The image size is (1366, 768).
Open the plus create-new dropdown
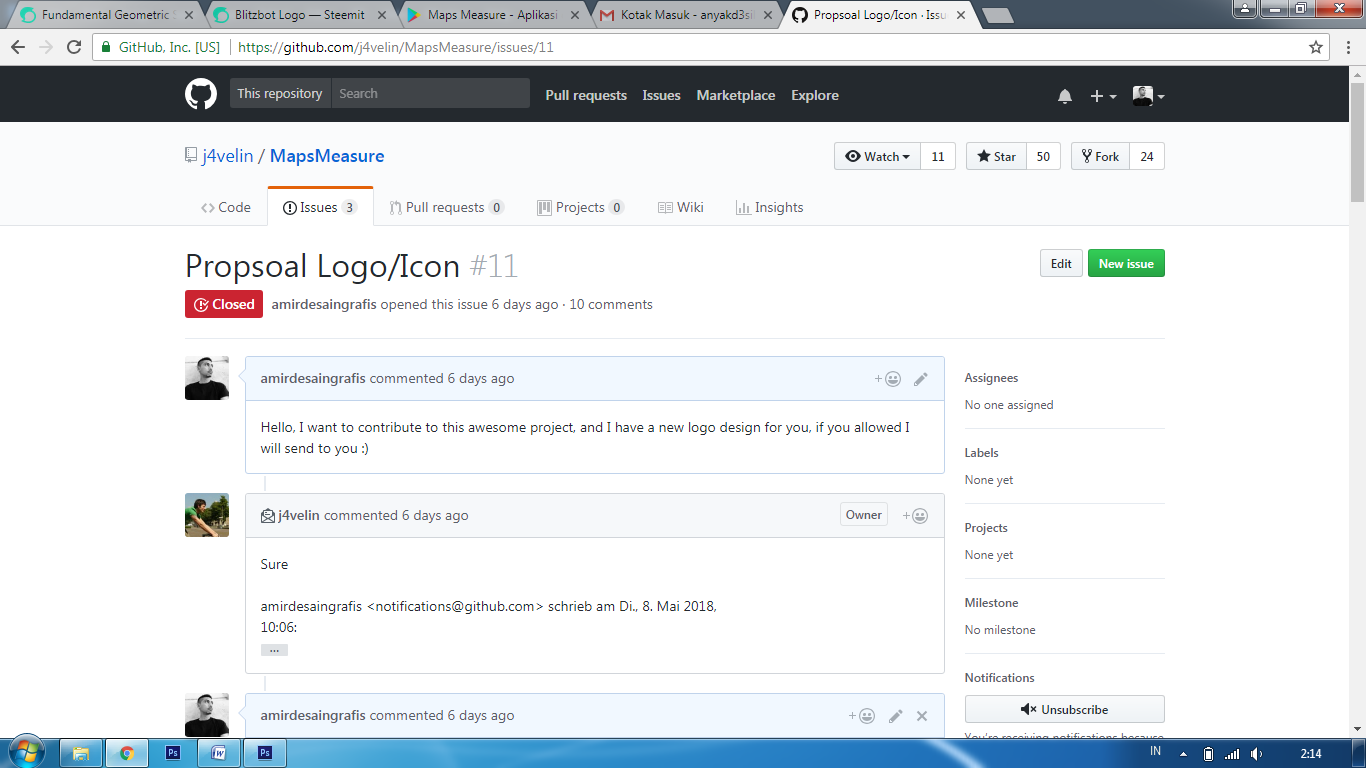click(x=1103, y=96)
